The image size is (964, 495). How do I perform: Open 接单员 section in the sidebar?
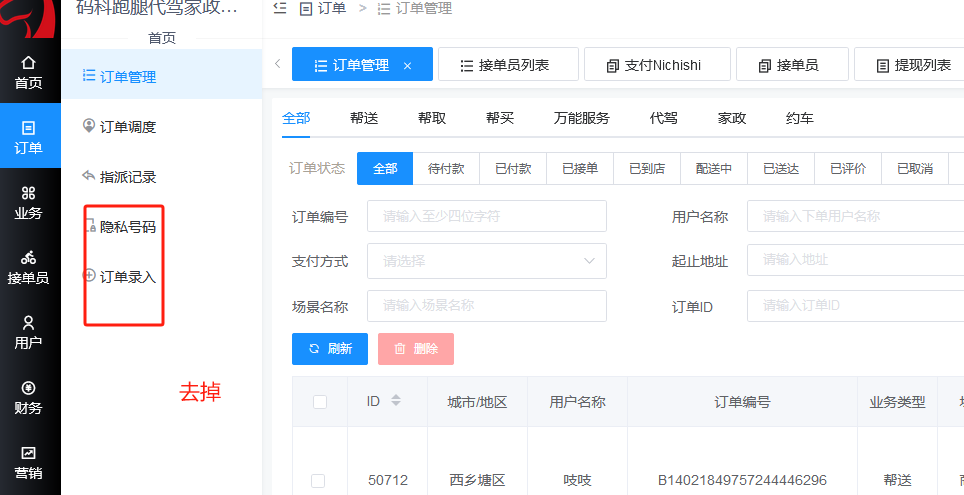pos(29,267)
